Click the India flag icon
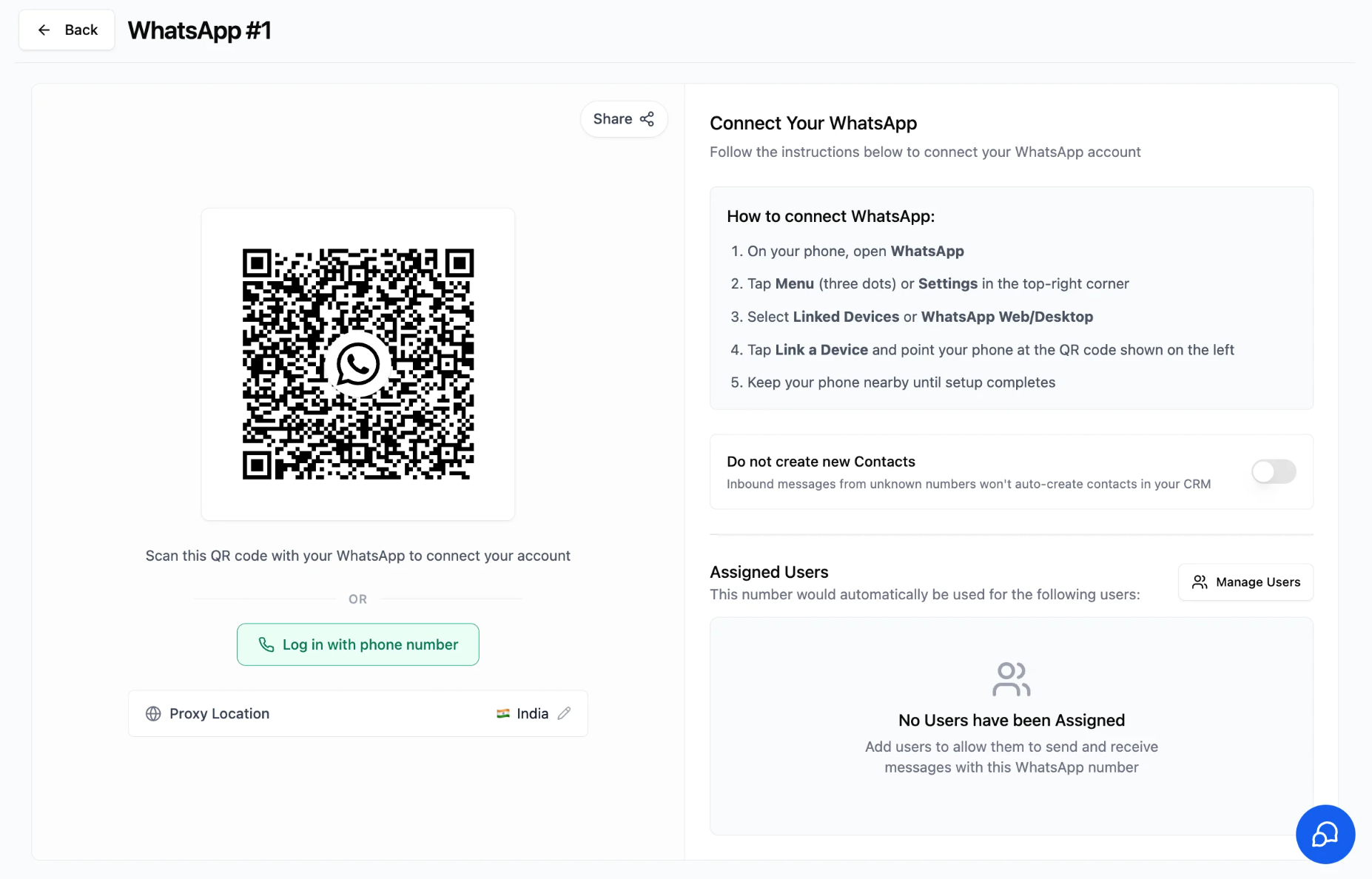This screenshot has height=879, width=1372. (503, 713)
